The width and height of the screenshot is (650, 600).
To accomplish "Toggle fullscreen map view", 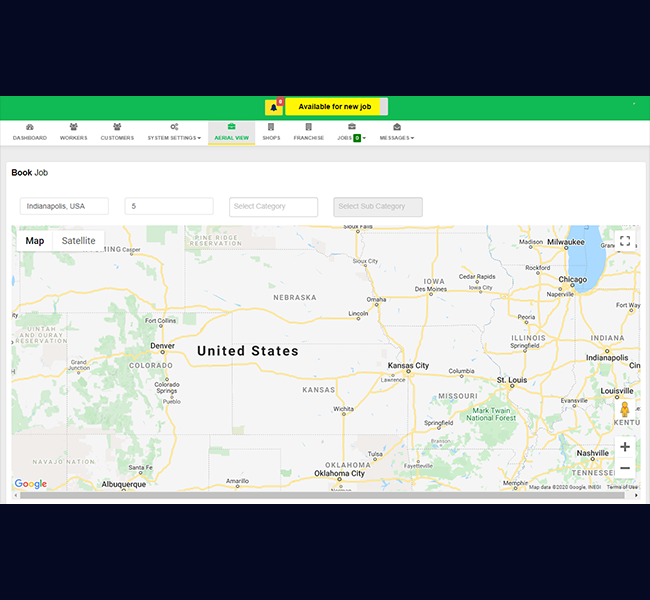I will [625, 241].
